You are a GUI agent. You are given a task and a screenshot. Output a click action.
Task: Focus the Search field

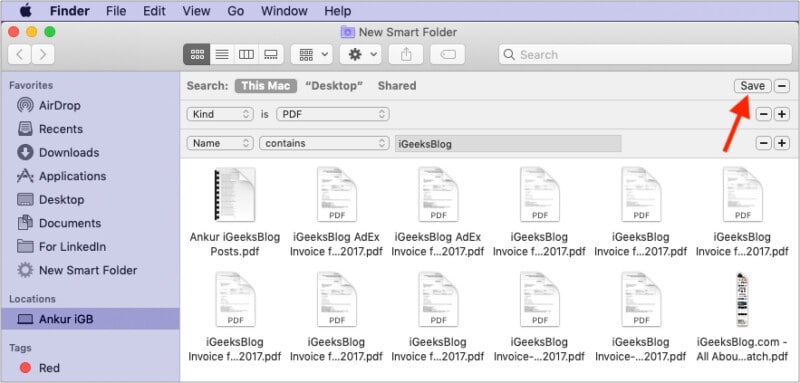click(x=645, y=55)
